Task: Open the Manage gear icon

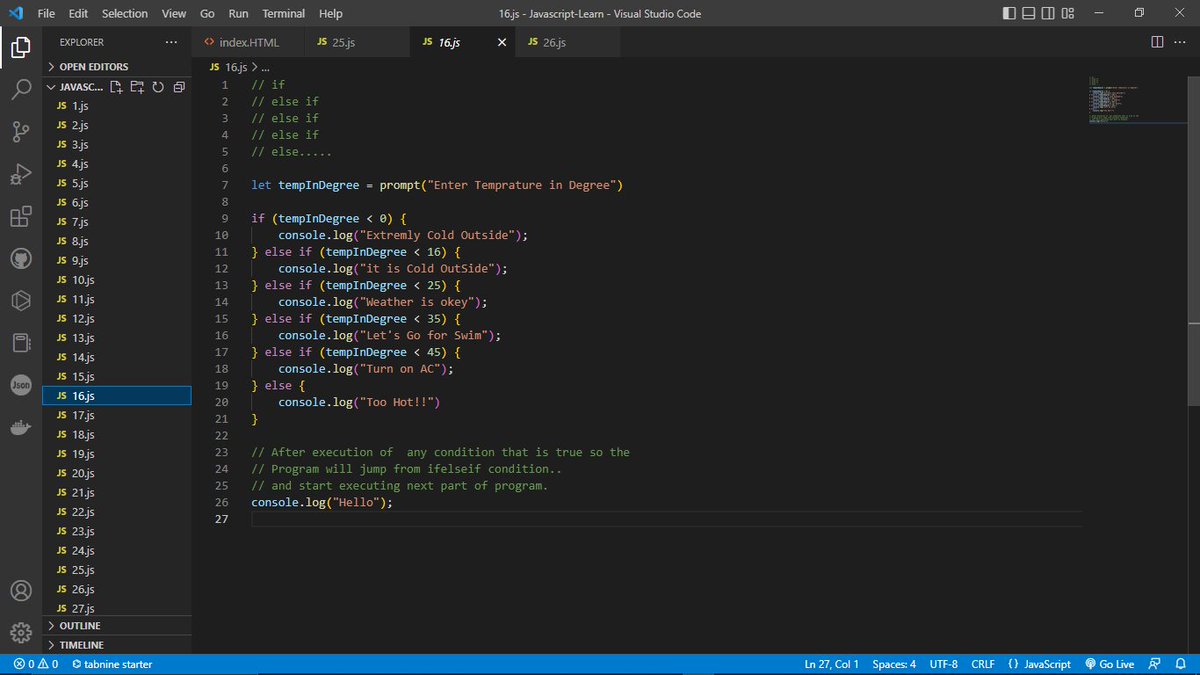Action: pos(22,633)
